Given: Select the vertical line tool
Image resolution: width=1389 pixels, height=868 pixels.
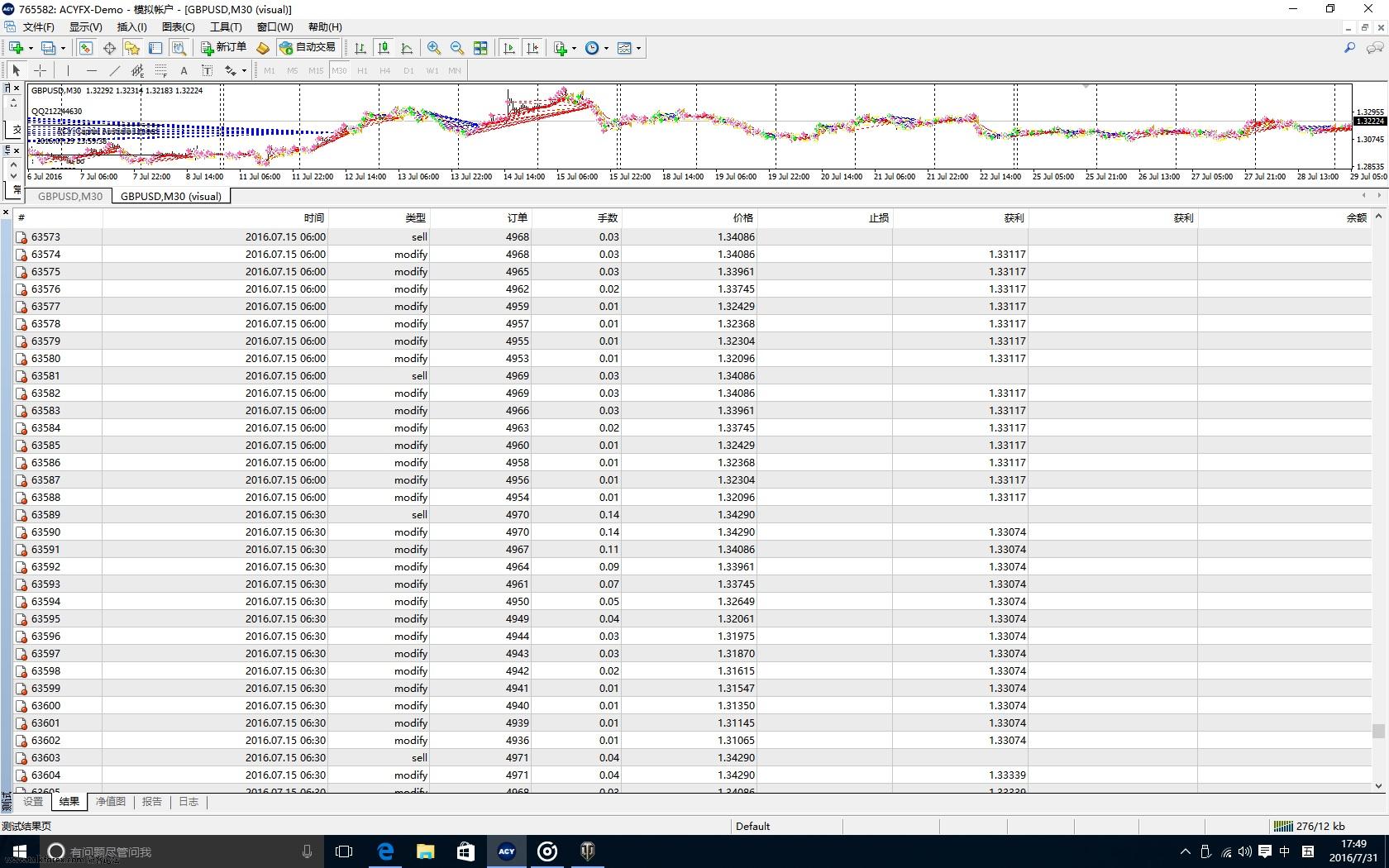Looking at the screenshot, I should click(68, 70).
